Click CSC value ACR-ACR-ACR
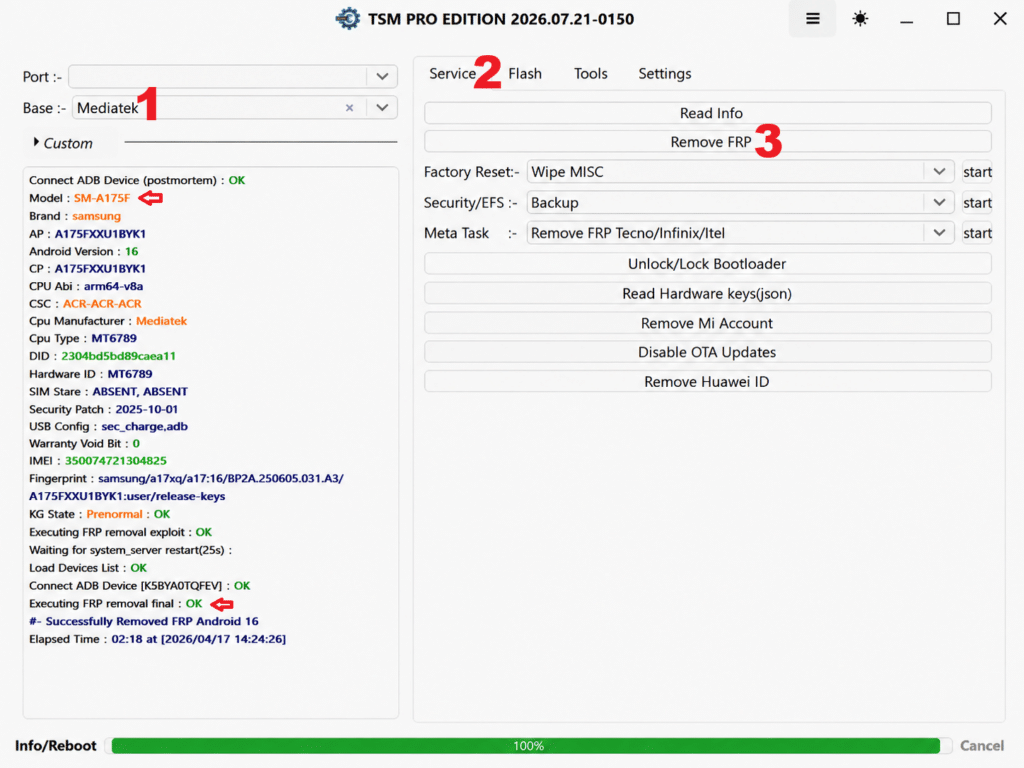1024x768 pixels. (102, 304)
